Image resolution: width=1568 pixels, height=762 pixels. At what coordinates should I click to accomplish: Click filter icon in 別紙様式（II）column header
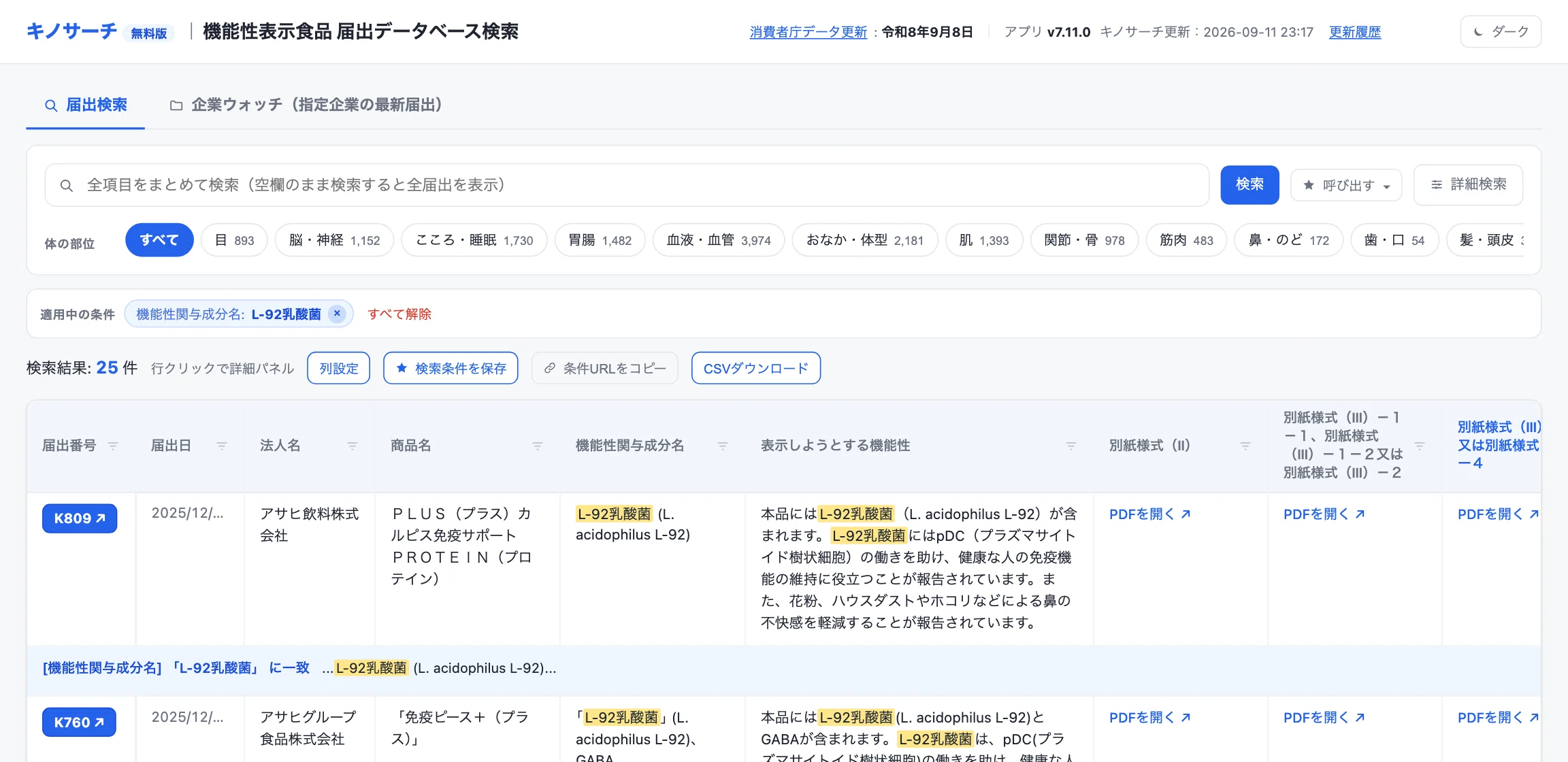1245,446
